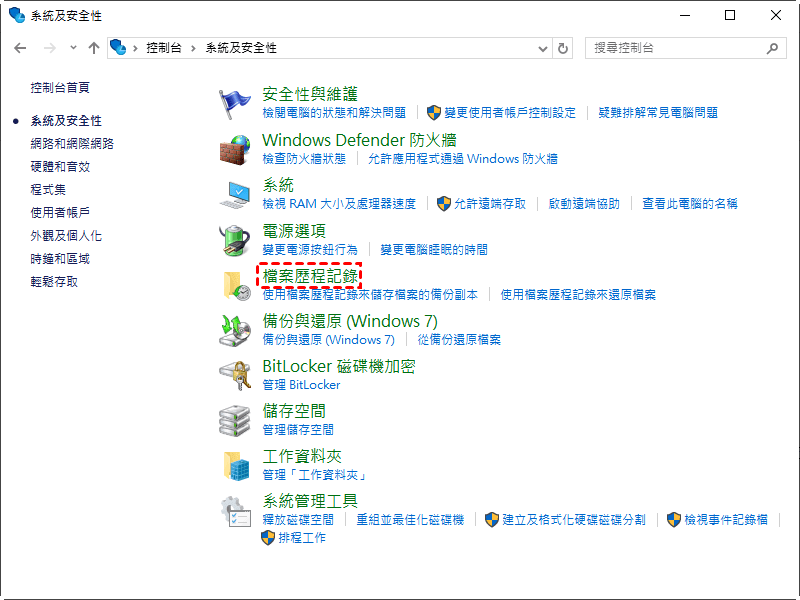Select 程式集 in the sidebar
Image resolution: width=800 pixels, height=600 pixels.
[48, 189]
